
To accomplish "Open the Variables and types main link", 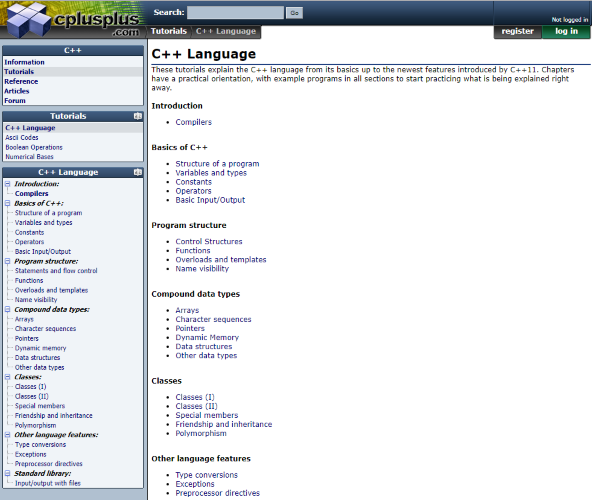I will (211, 173).
